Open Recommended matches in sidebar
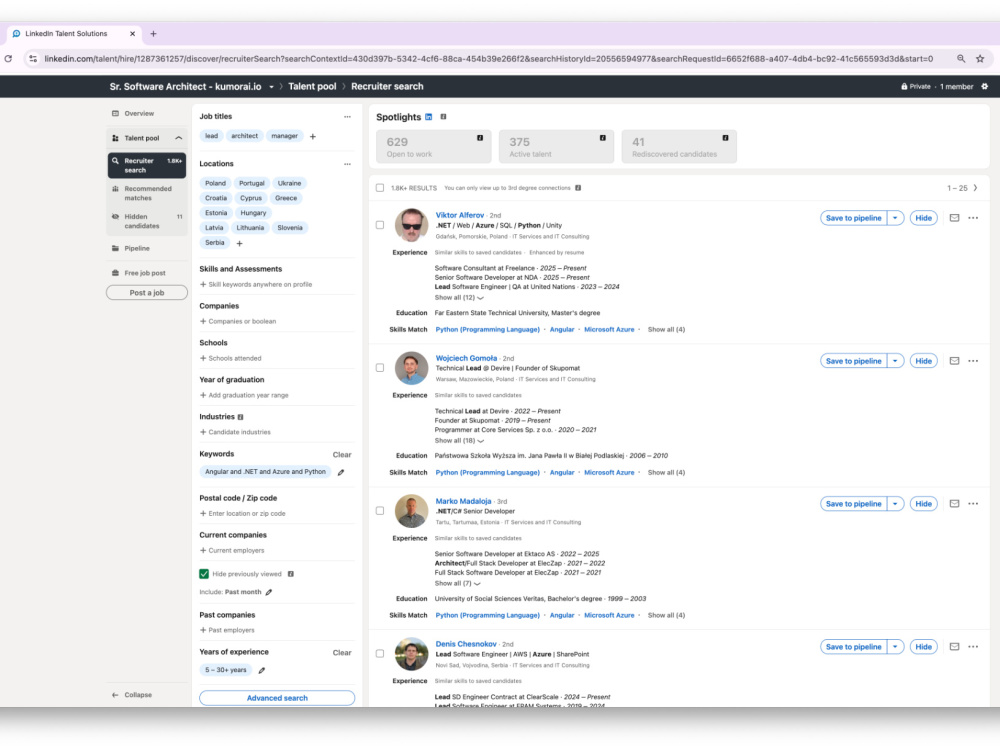The image size is (1000, 750). point(147,193)
